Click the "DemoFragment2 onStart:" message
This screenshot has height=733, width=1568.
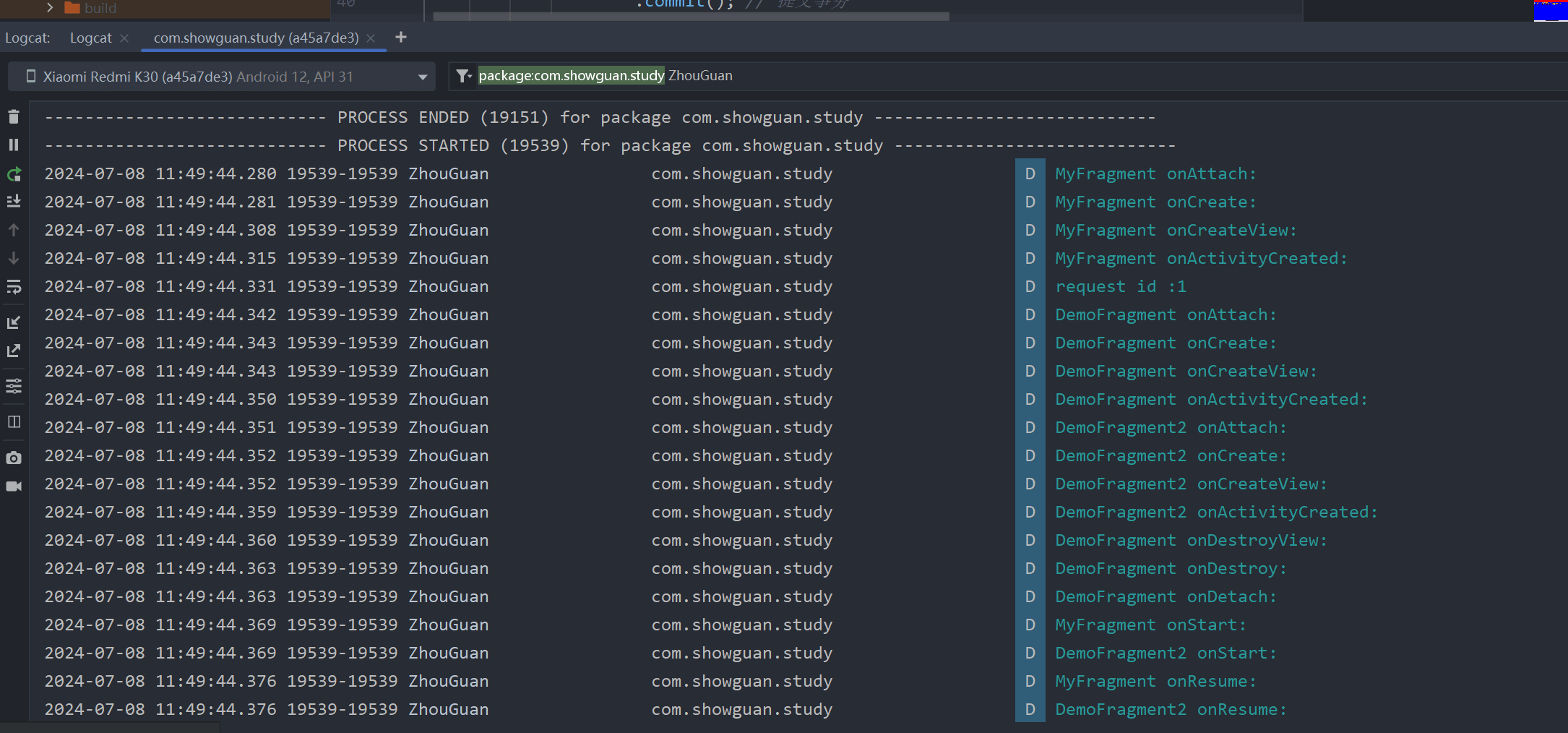pyautogui.click(x=1166, y=653)
